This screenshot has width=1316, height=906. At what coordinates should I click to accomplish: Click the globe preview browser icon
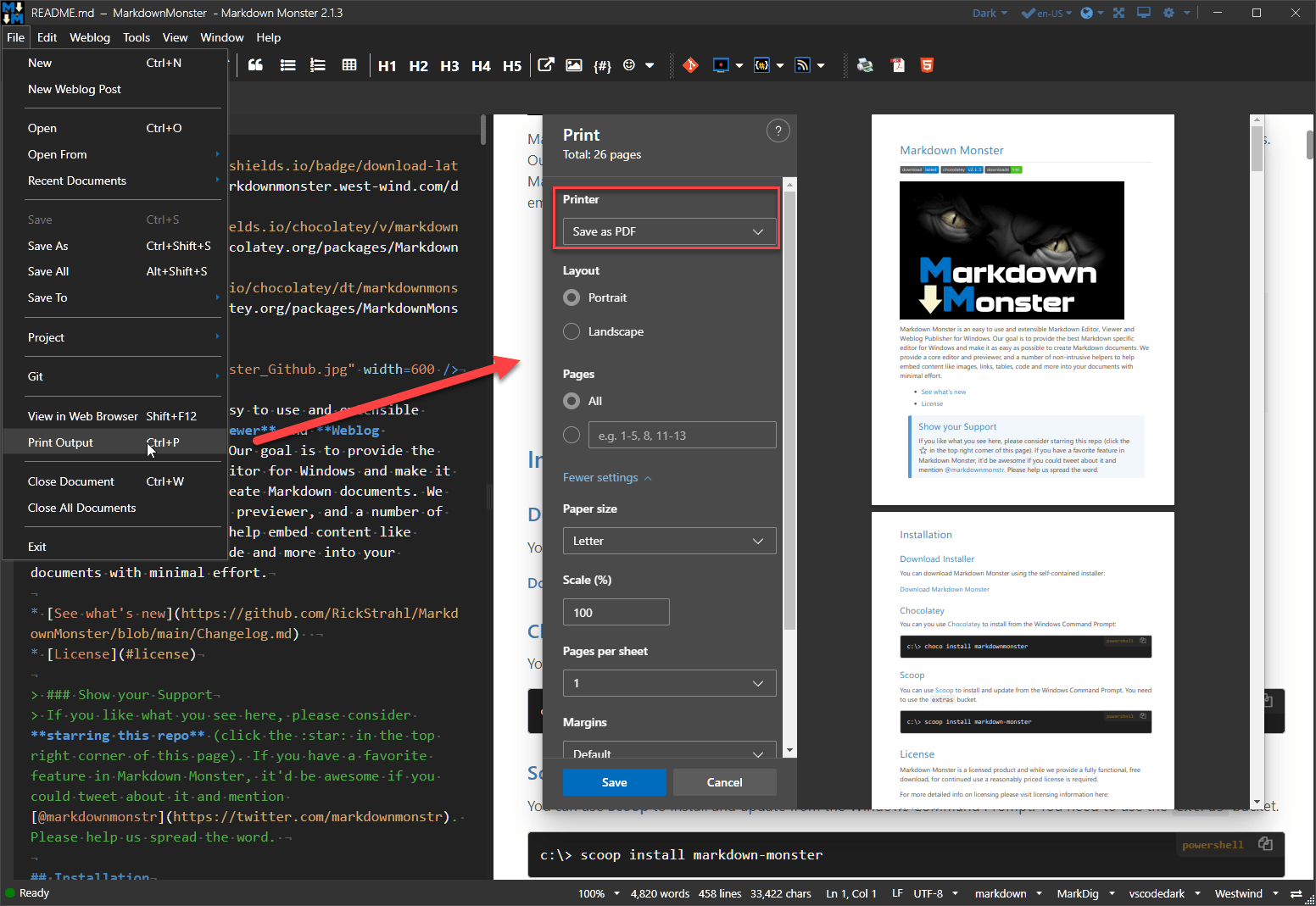(x=1087, y=13)
